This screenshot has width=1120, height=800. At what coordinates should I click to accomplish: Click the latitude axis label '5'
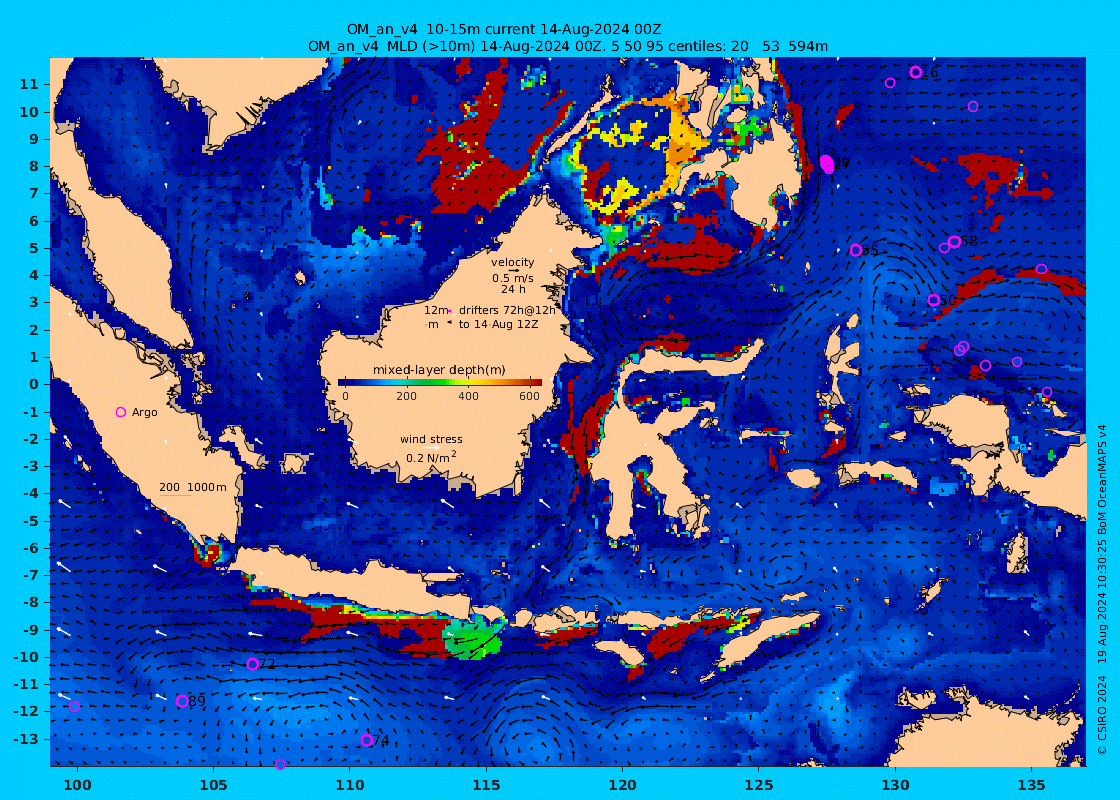[33, 248]
